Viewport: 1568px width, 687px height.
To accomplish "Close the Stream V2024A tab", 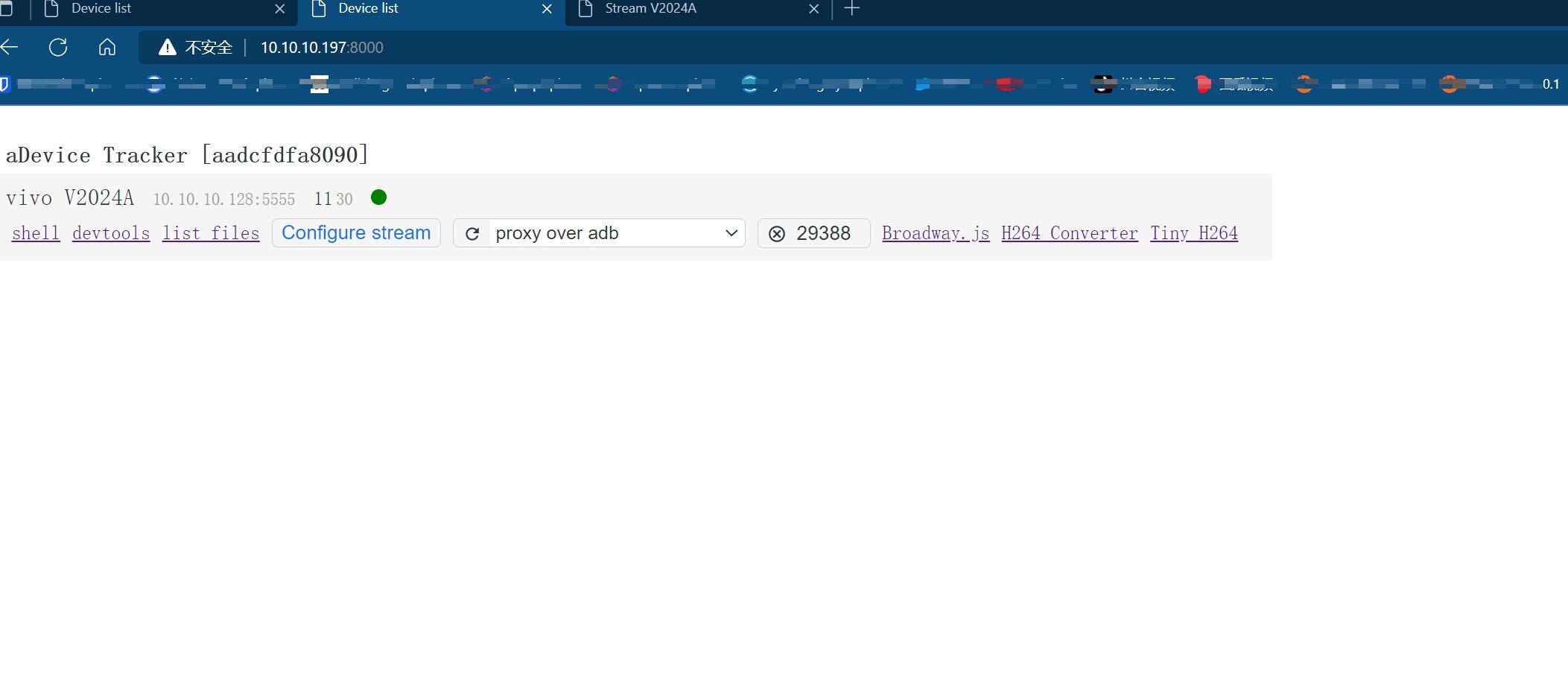I will point(813,9).
